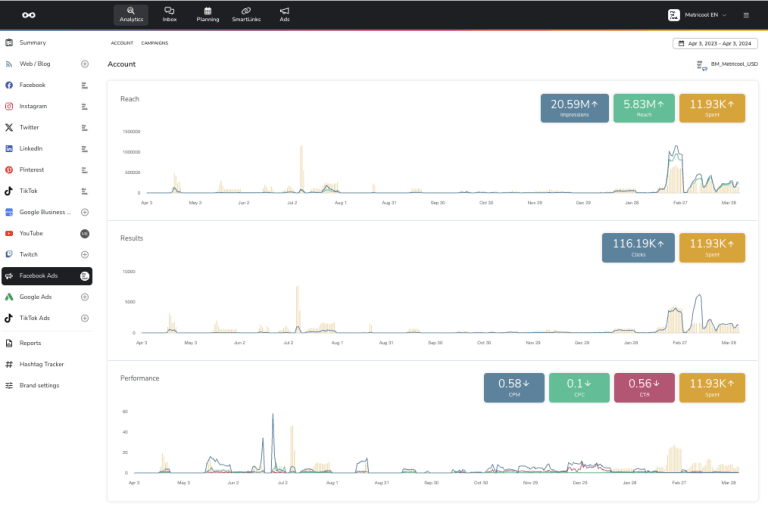Open Reports from the sidebar

[x=30, y=343]
